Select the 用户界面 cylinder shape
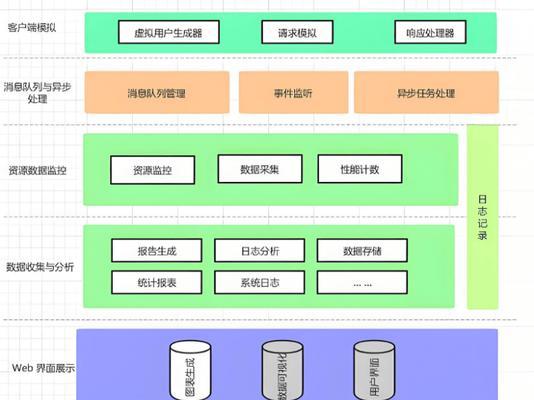534x400 pixels. click(x=374, y=370)
